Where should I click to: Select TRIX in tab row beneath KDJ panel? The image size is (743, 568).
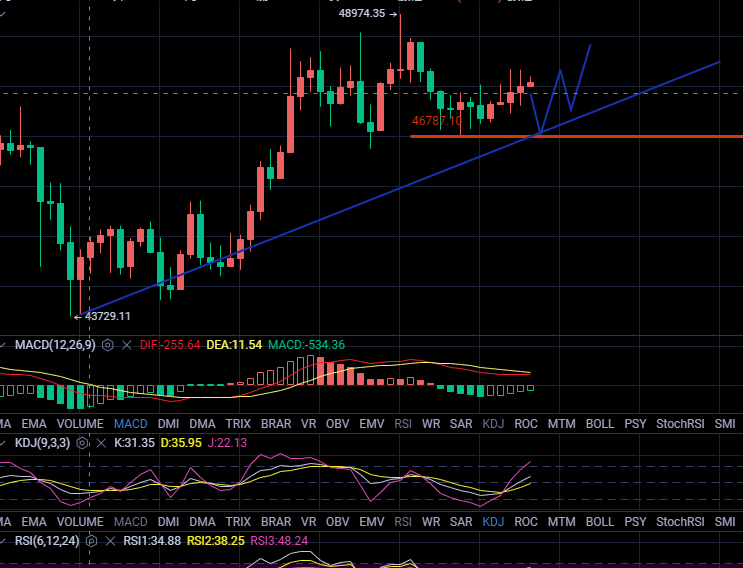[x=238, y=522]
